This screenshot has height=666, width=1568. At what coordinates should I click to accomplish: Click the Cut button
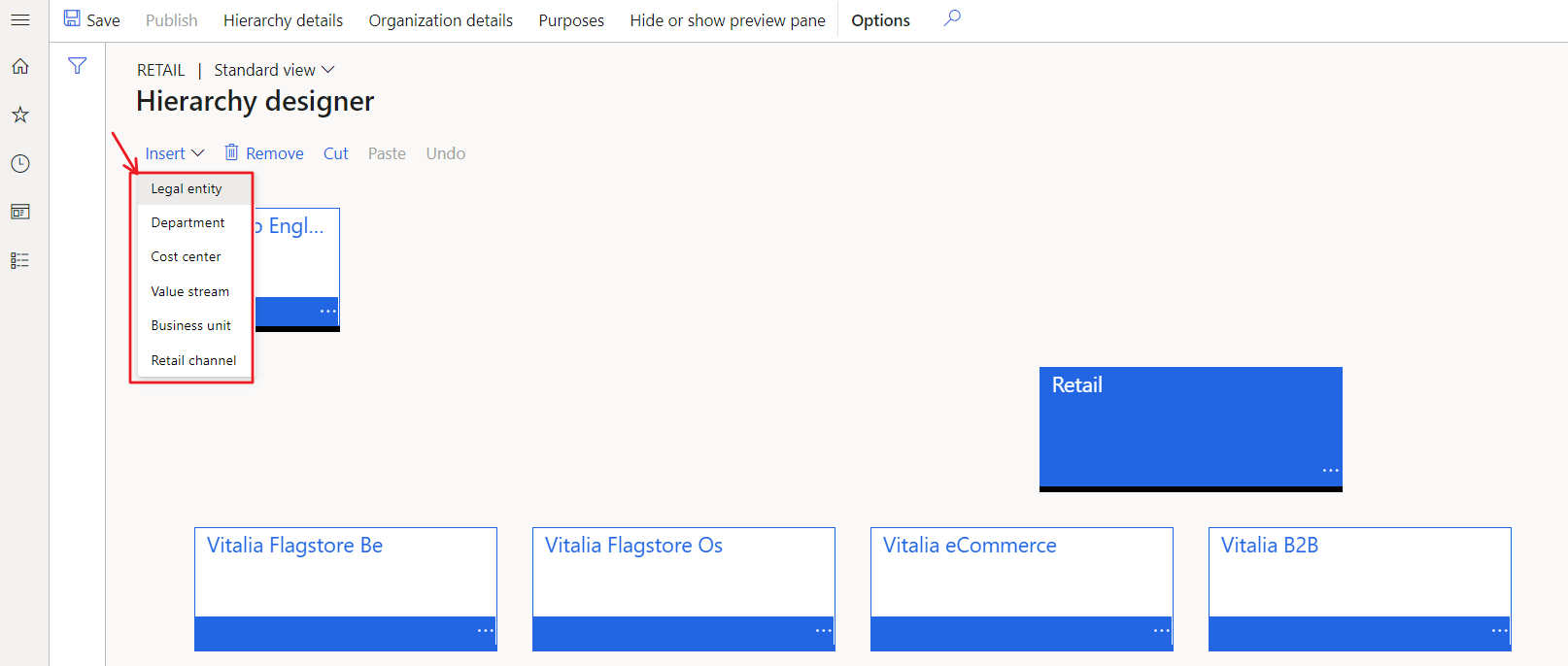pos(335,153)
